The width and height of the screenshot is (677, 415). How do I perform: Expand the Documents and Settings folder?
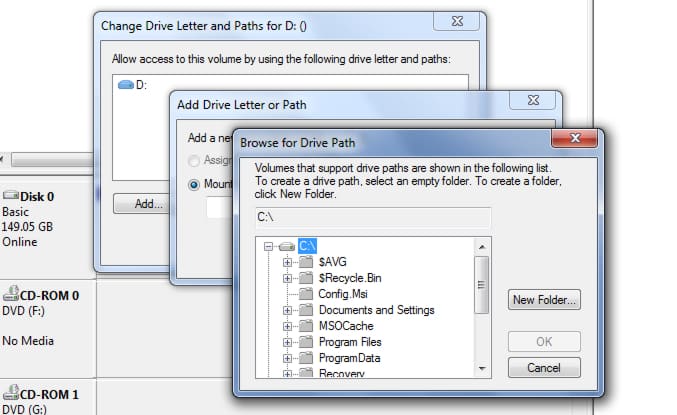pos(288,310)
